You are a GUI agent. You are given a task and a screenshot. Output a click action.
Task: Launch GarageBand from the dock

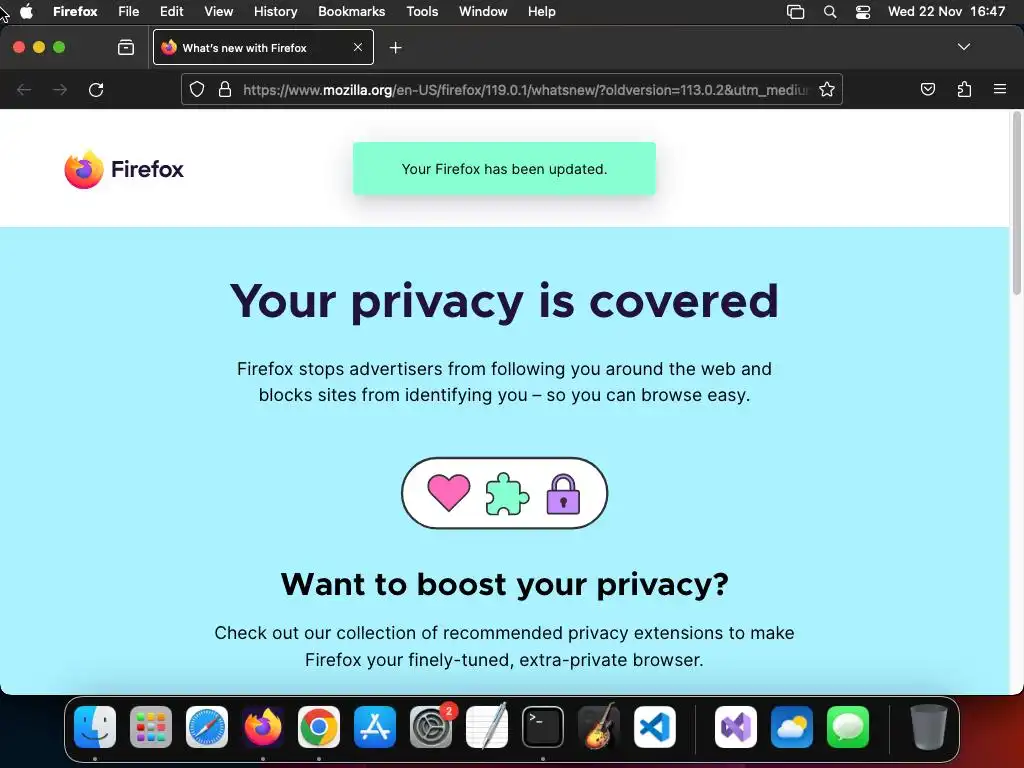(598, 726)
